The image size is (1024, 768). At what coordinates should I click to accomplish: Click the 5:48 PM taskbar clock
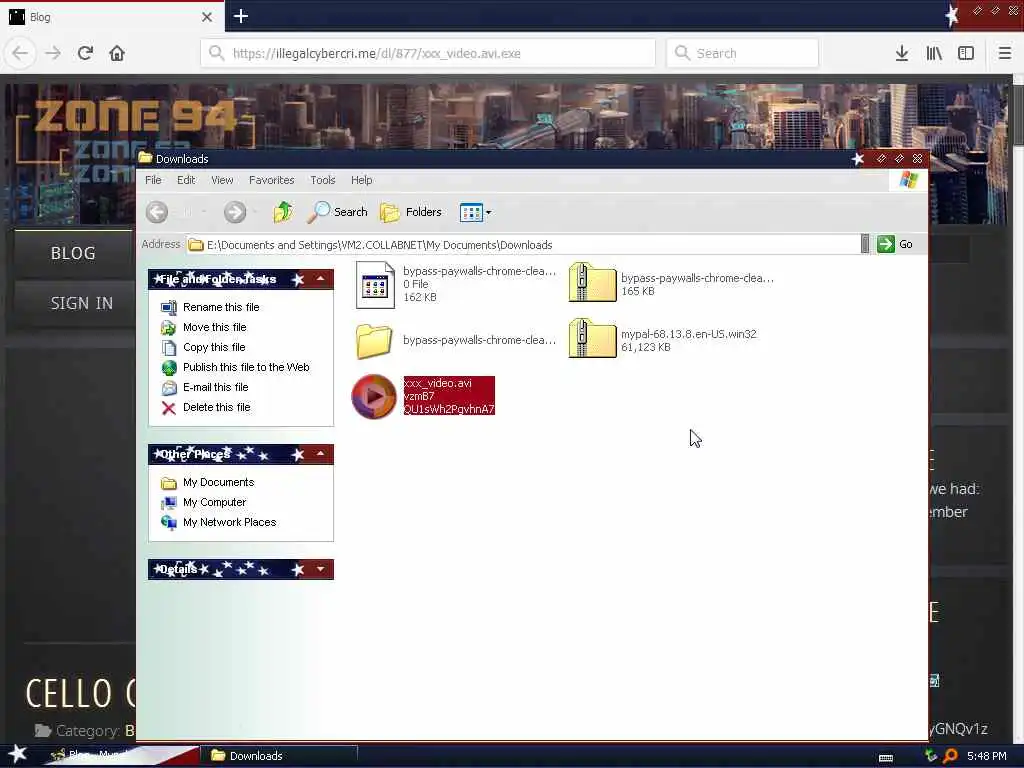point(987,756)
